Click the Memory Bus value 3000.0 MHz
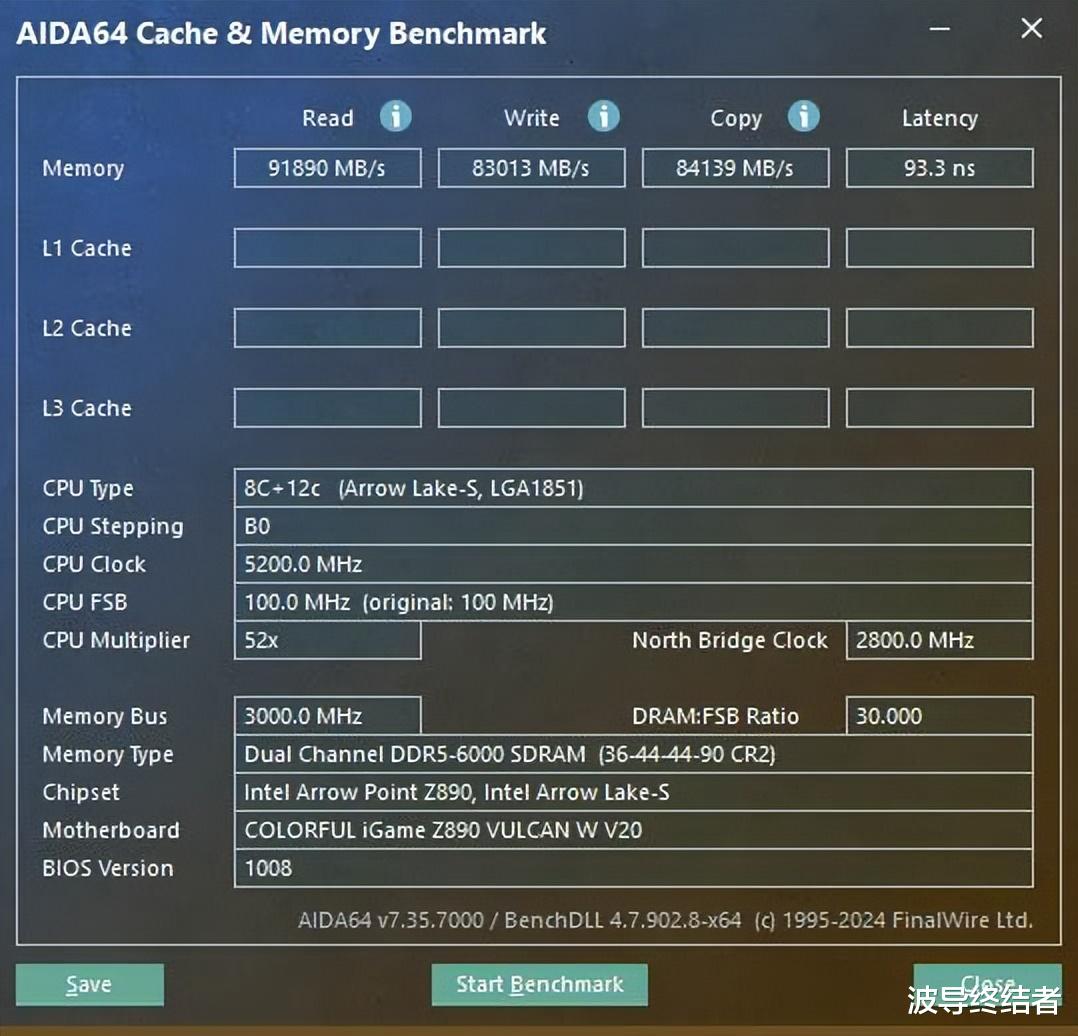 pos(327,716)
